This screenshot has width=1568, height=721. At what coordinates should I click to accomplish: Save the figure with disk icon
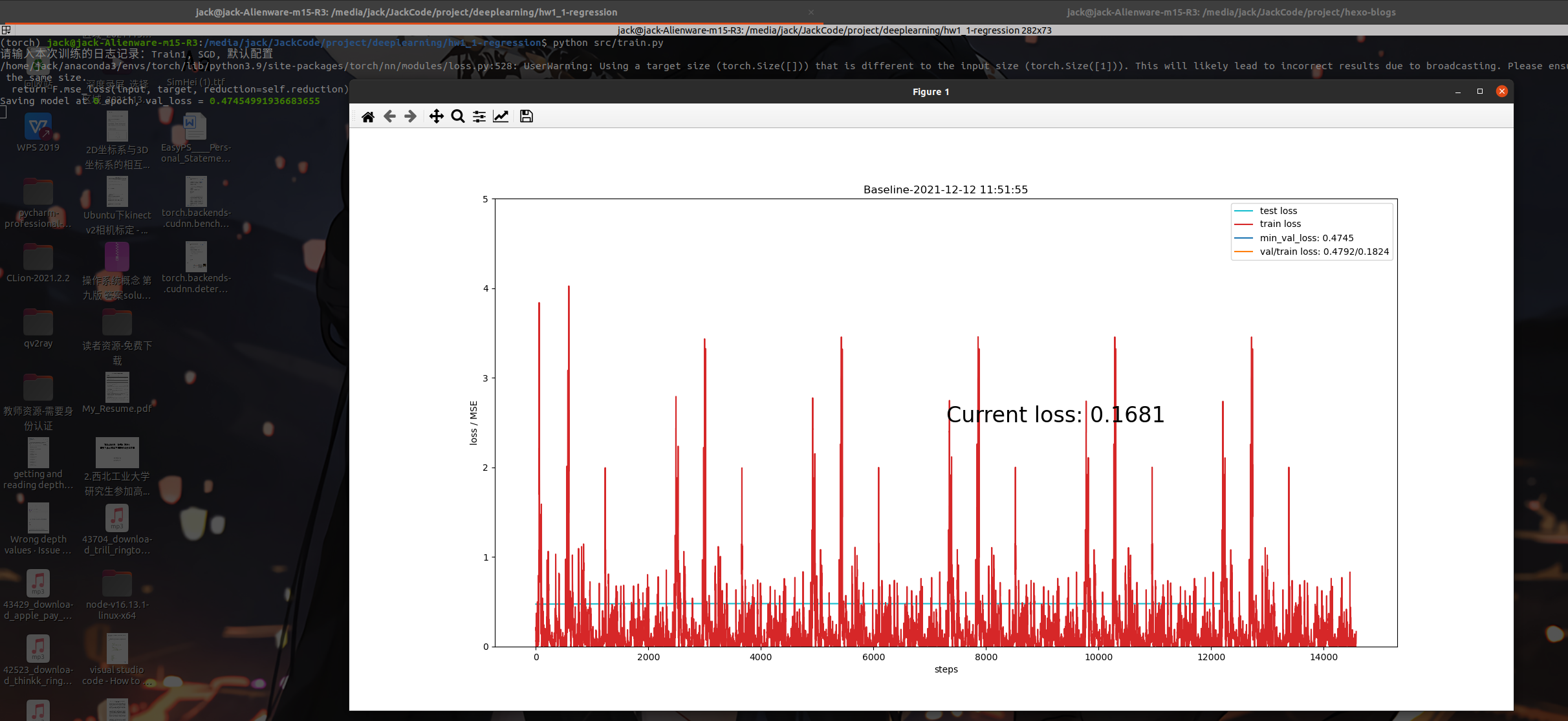527,116
